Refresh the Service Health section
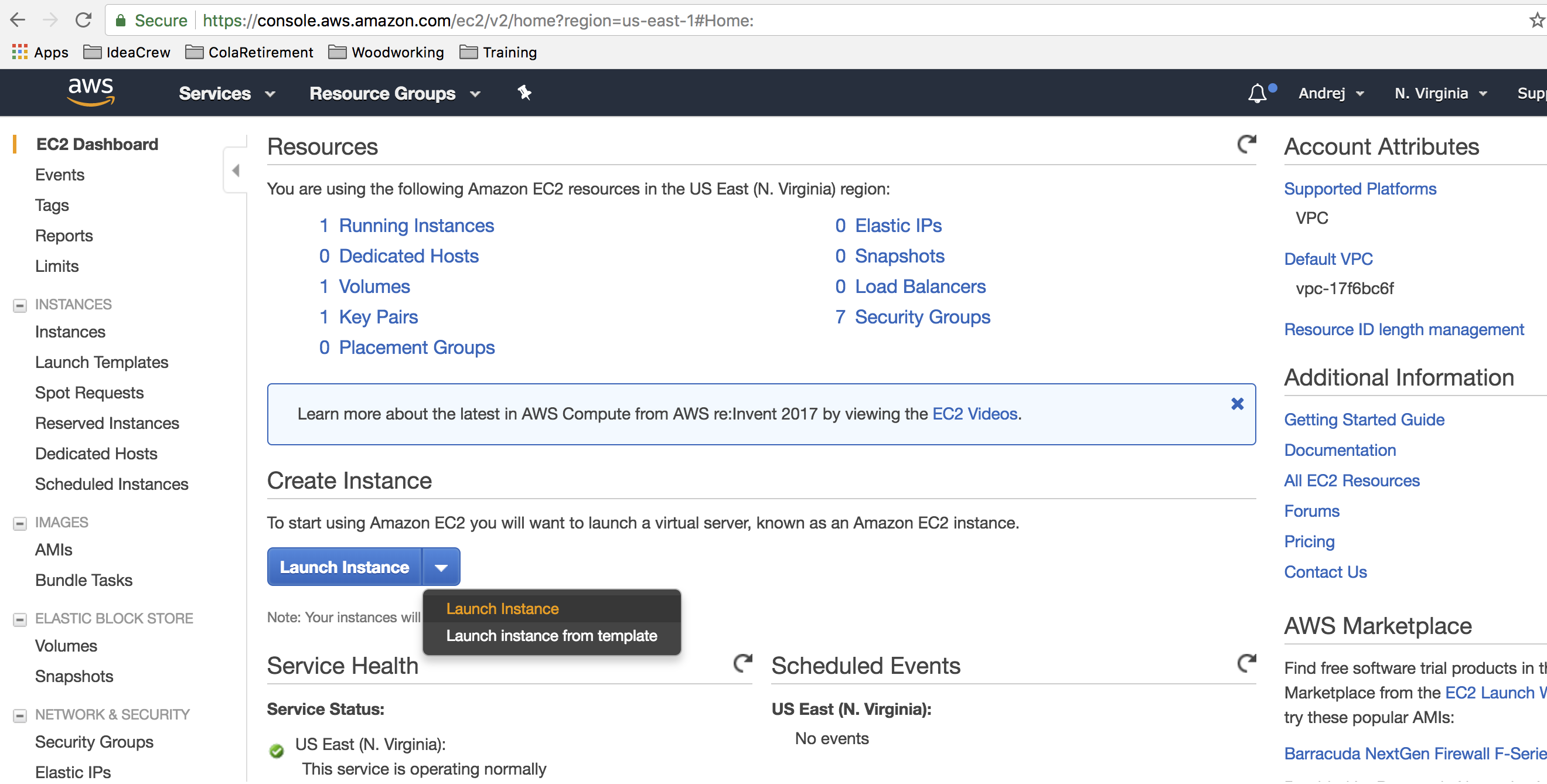 [742, 663]
